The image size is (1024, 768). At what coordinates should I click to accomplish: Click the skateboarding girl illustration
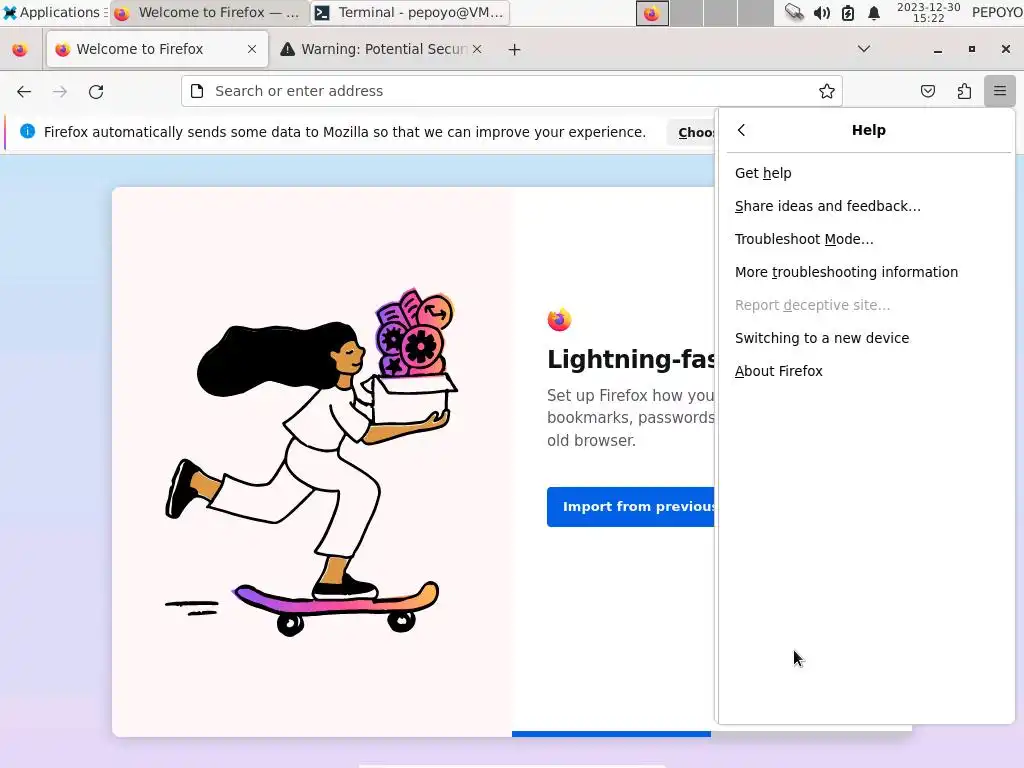click(312, 462)
